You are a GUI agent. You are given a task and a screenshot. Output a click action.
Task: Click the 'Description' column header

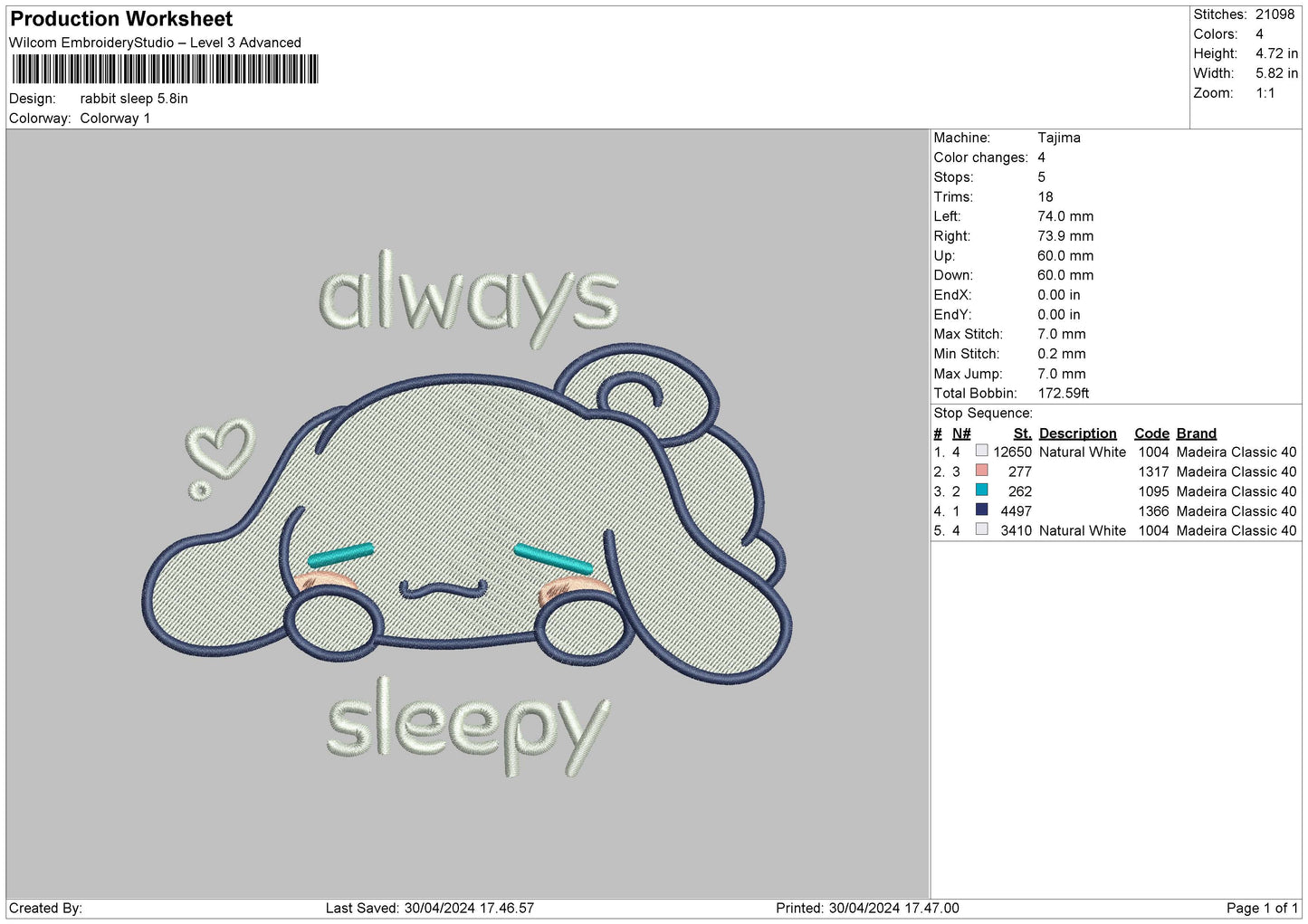1078,433
